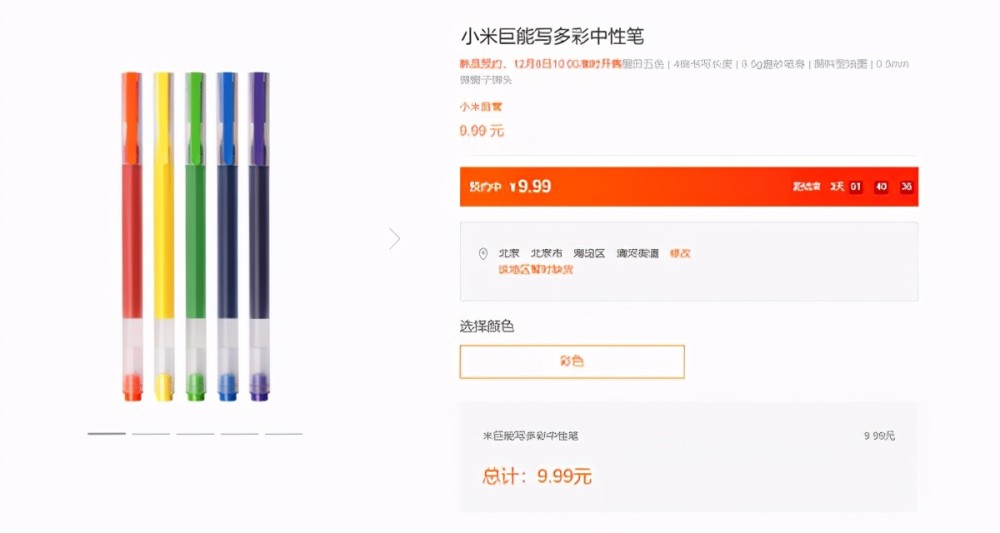Open the 海淀区 district selector in delivery address
Viewport: 1000px width, 533px height.
point(589,253)
